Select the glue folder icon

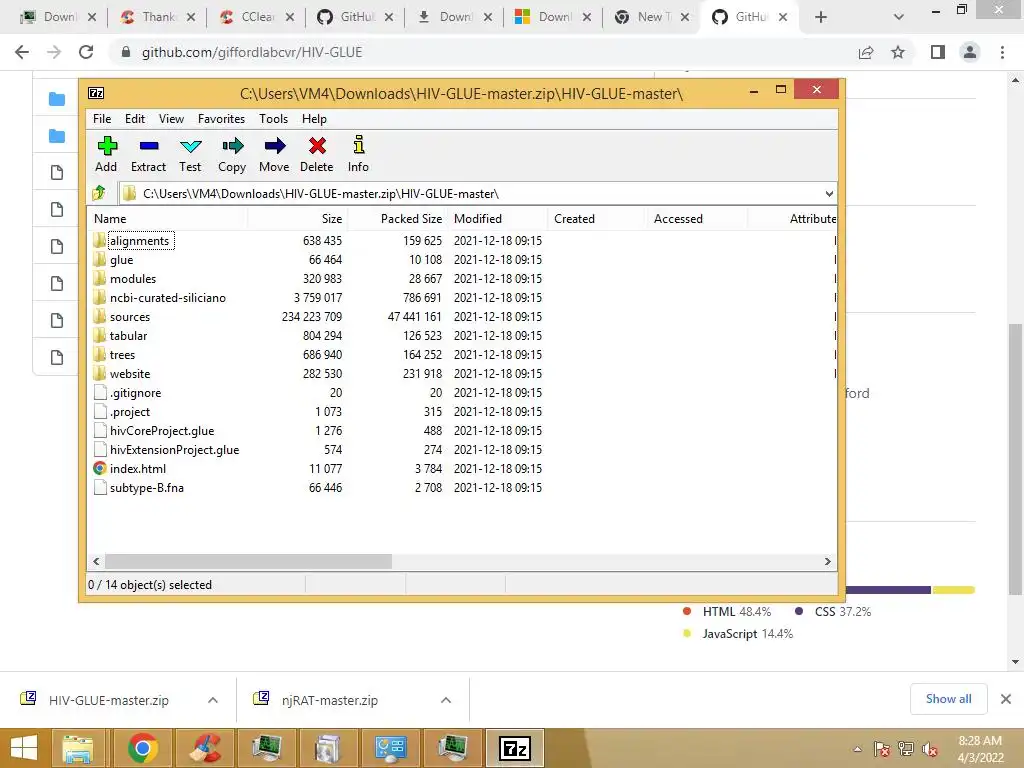(99, 259)
